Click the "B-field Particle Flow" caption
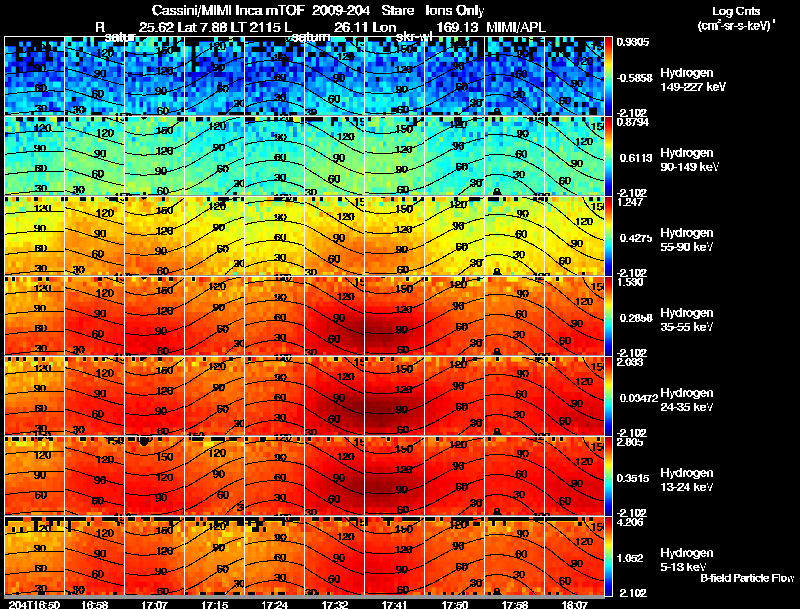This screenshot has width=800, height=609. click(x=747, y=578)
